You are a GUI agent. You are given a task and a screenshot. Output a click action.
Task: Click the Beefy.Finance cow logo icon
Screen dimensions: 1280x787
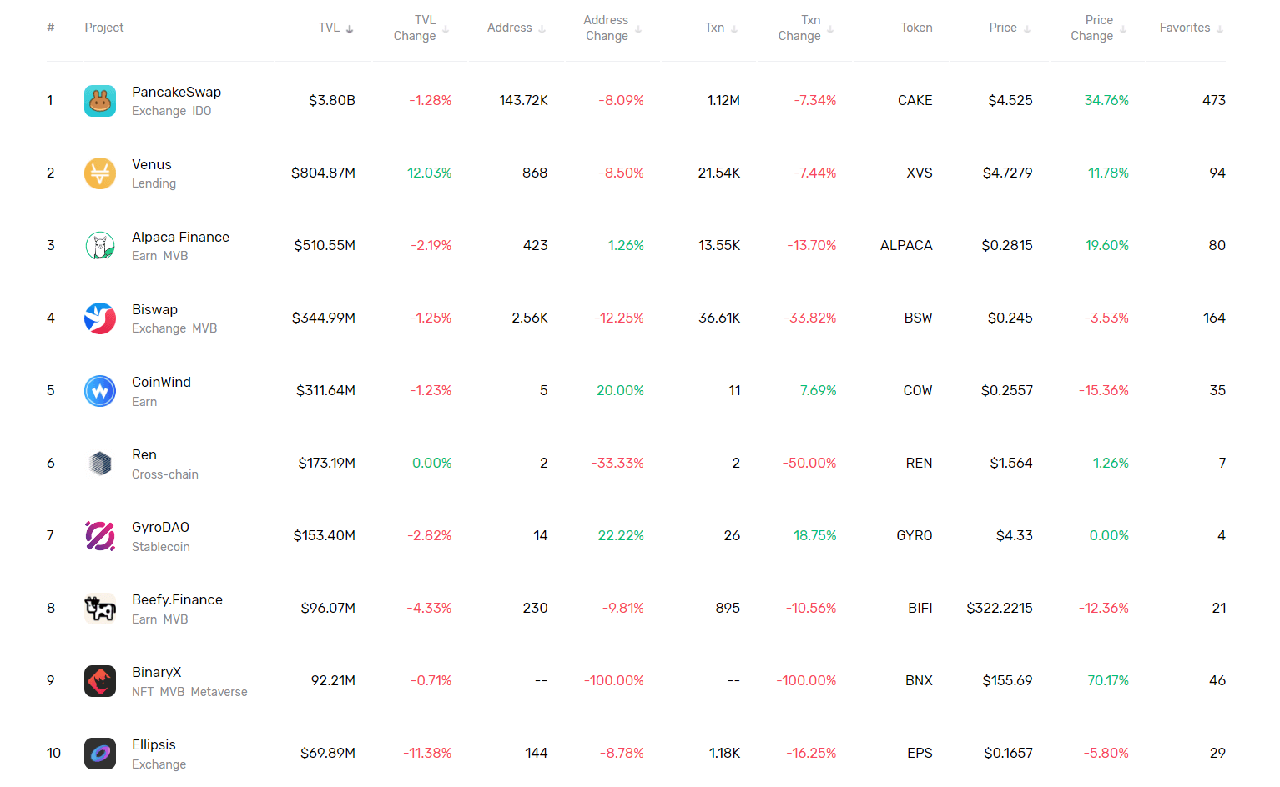click(100, 608)
